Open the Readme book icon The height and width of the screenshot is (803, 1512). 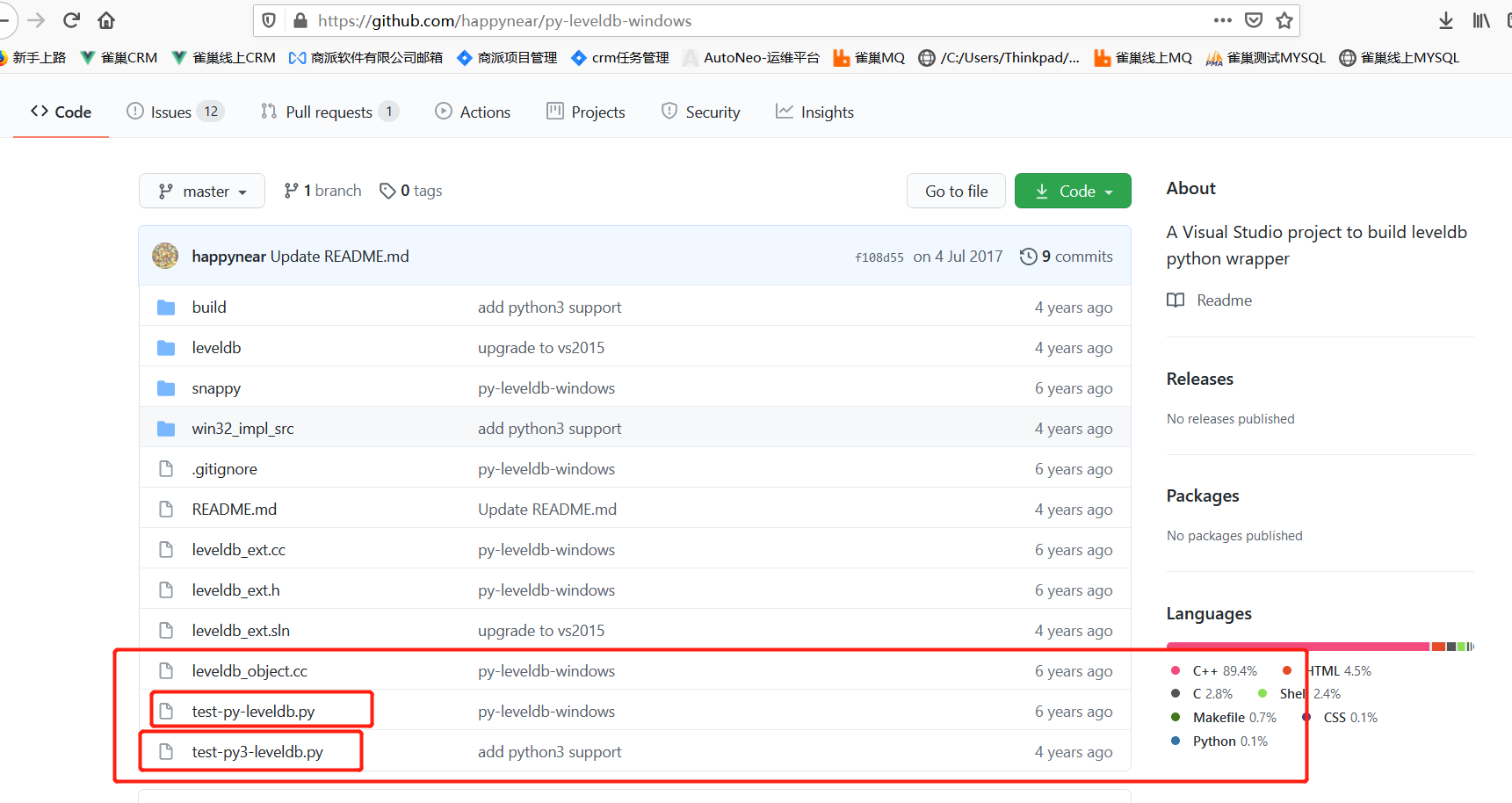[1176, 300]
